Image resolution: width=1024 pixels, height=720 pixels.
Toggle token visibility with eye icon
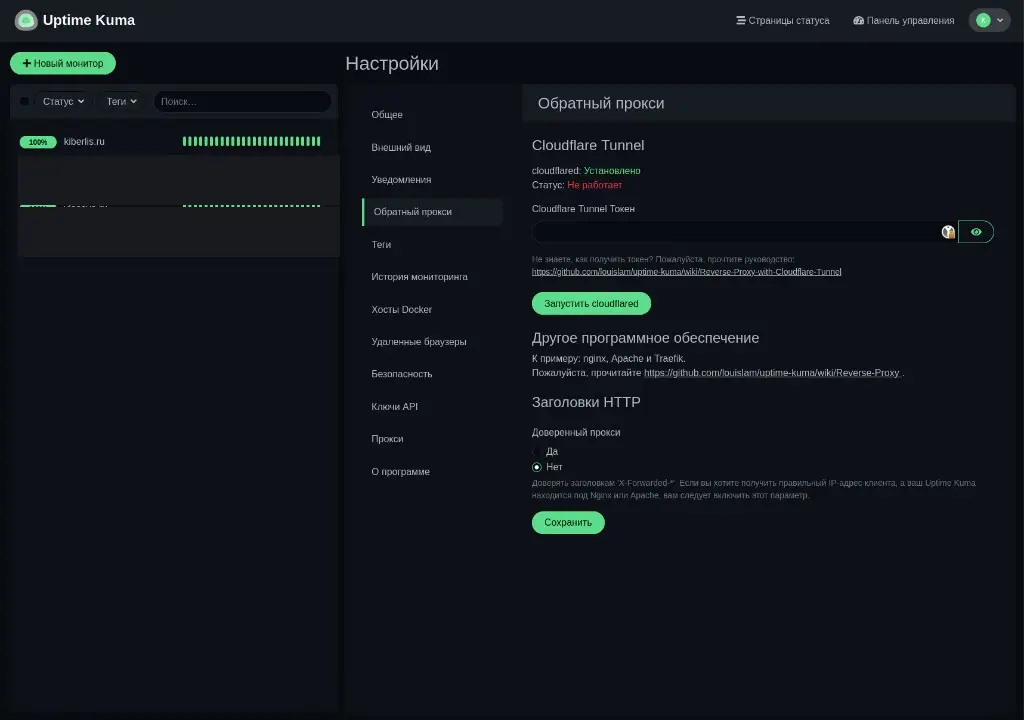(x=976, y=232)
